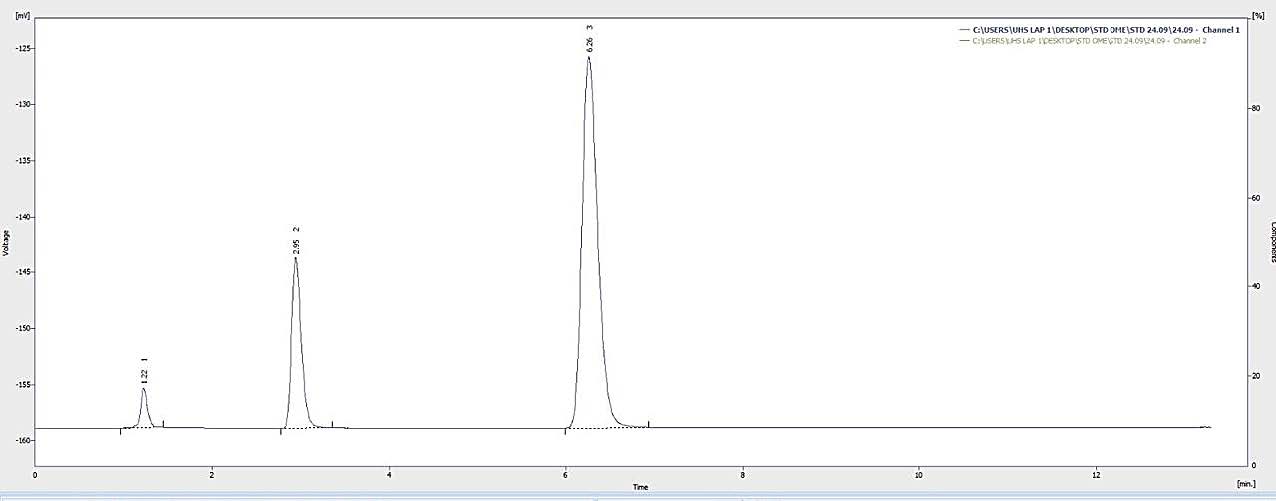
Task: Click the -125 voltage tick label
Action: pos(21,49)
